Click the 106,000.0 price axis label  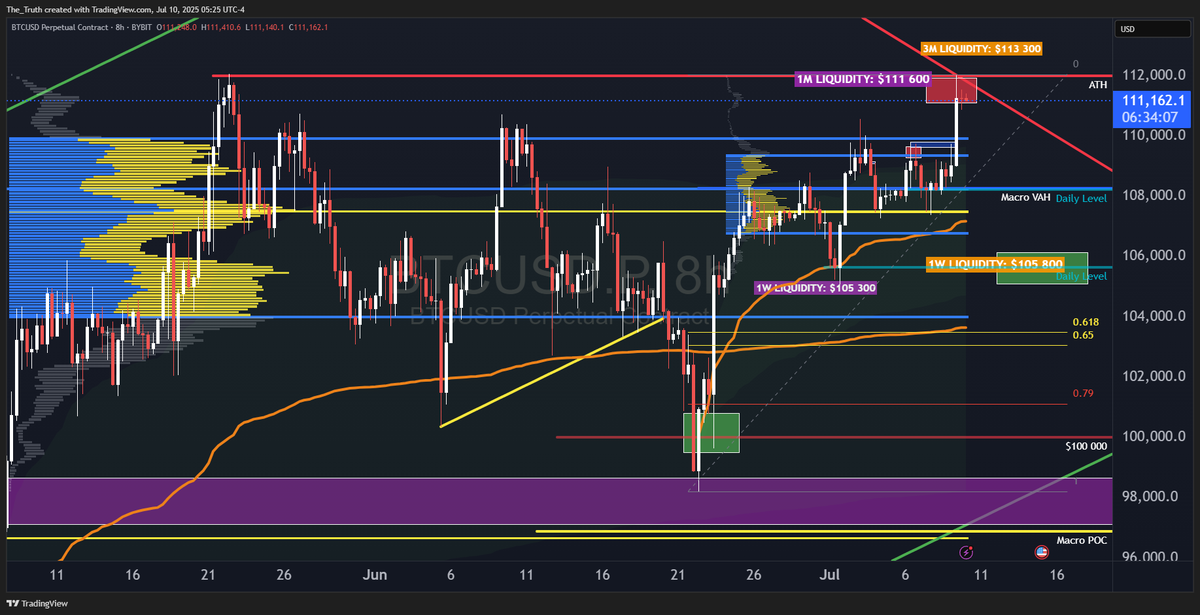[1155, 255]
